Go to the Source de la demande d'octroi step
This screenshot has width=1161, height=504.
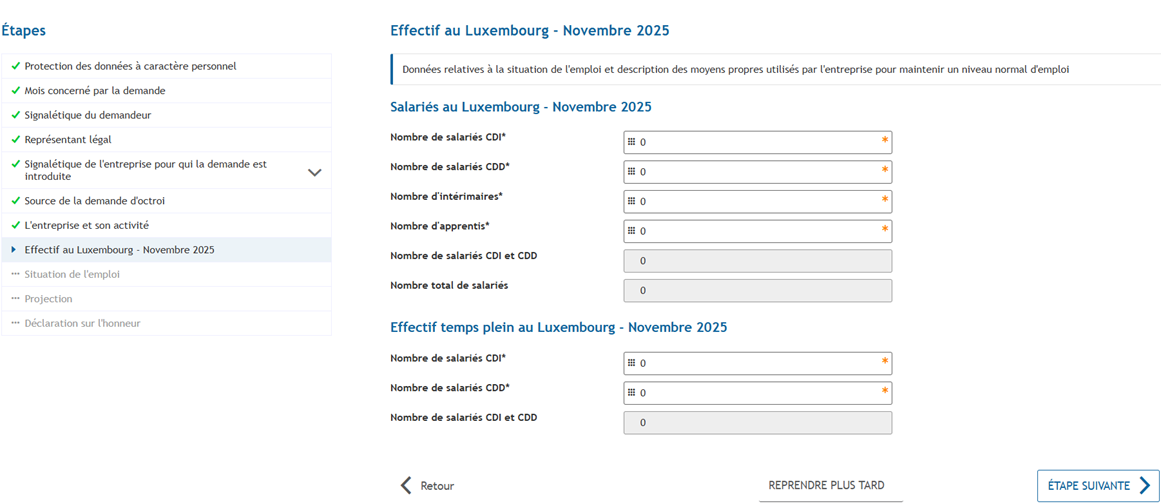pos(95,201)
